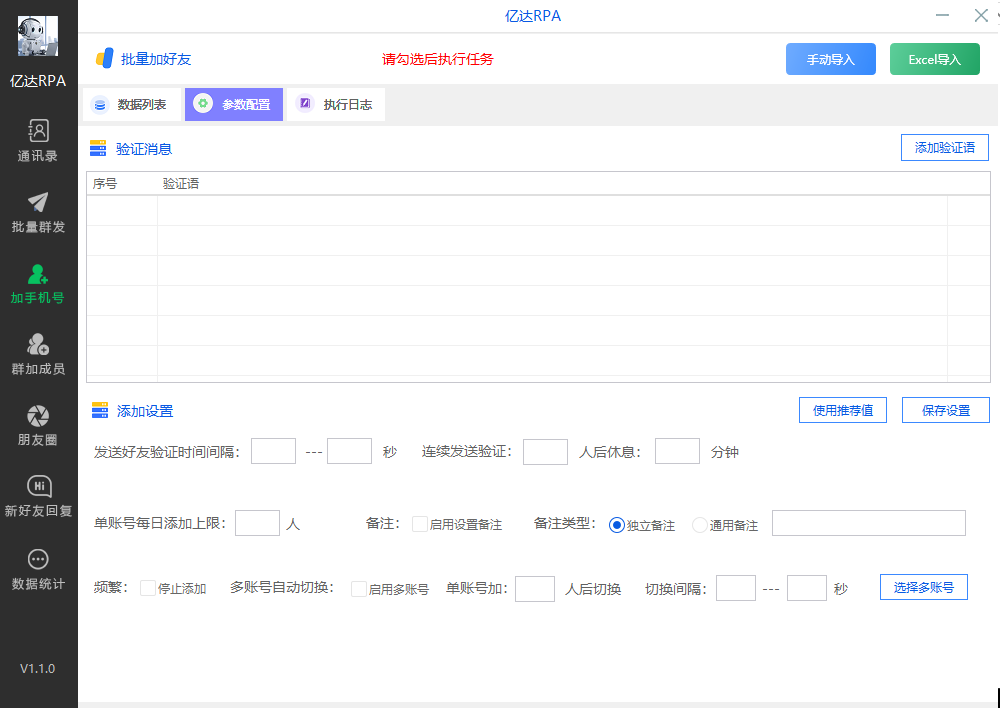Click the 亿达RPA robot avatar logo
Image resolution: width=1000 pixels, height=708 pixels.
(38, 36)
